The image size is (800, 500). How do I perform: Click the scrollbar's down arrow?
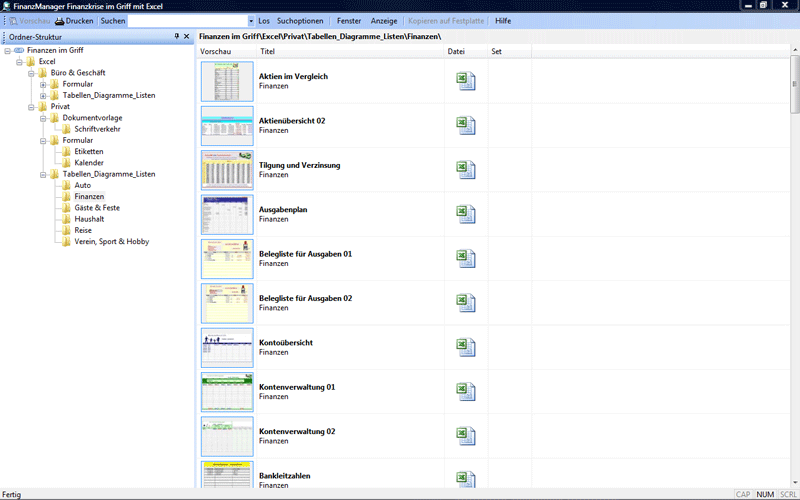795,483
